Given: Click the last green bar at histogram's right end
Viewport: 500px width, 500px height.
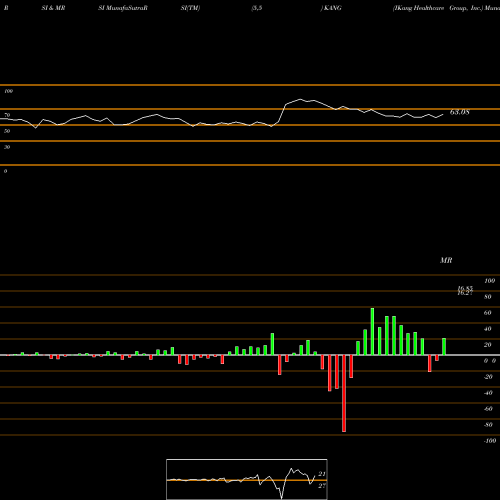Looking at the screenshot, I should coord(444,347).
